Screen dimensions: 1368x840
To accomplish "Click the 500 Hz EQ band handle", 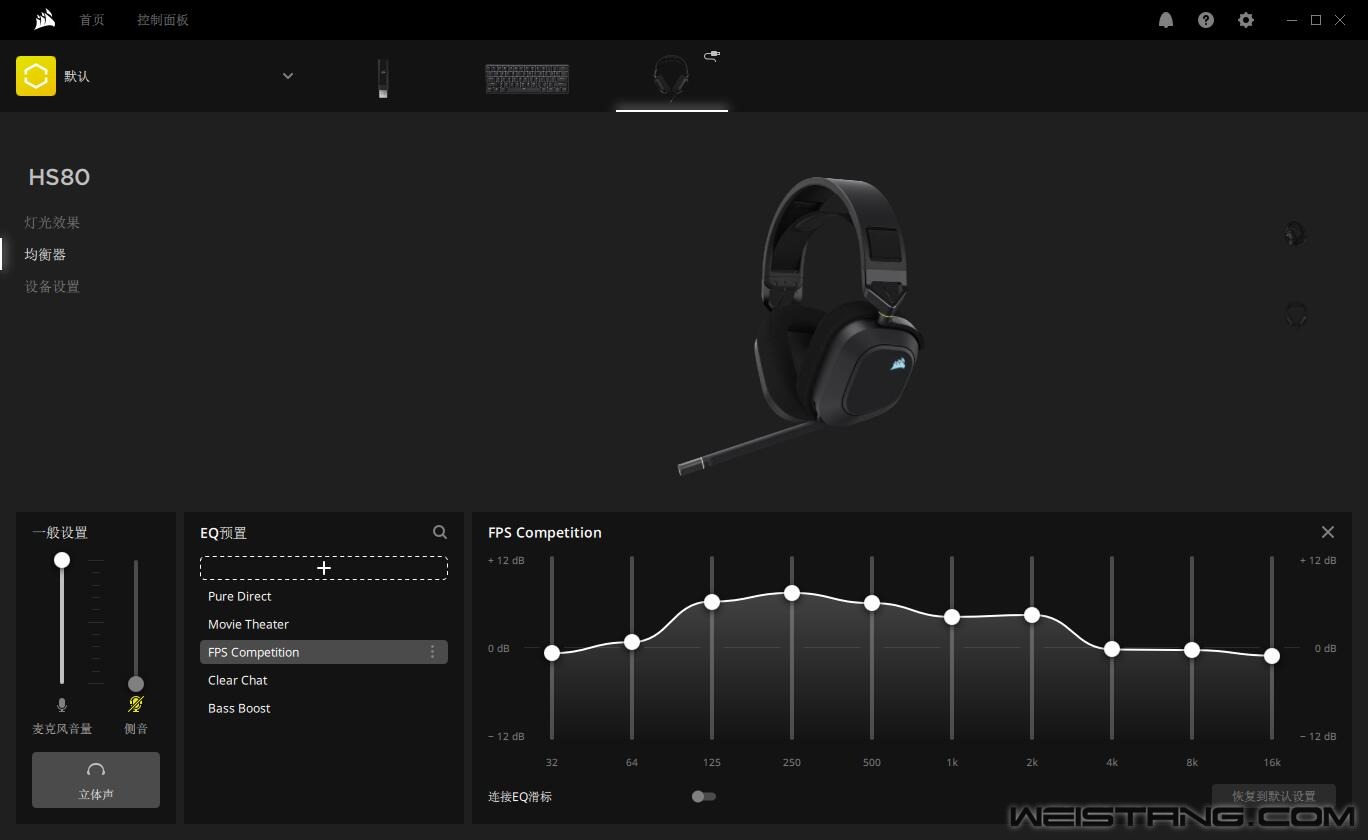I will tap(872, 603).
